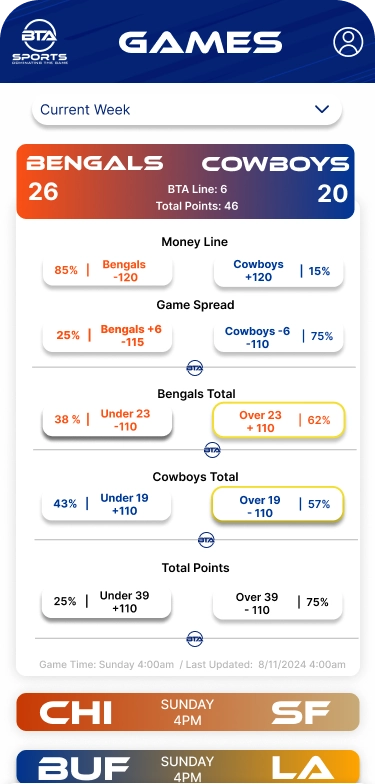The height and width of the screenshot is (784, 375).
Task: Click the BTA badge below Game Spread
Action: (x=194, y=368)
